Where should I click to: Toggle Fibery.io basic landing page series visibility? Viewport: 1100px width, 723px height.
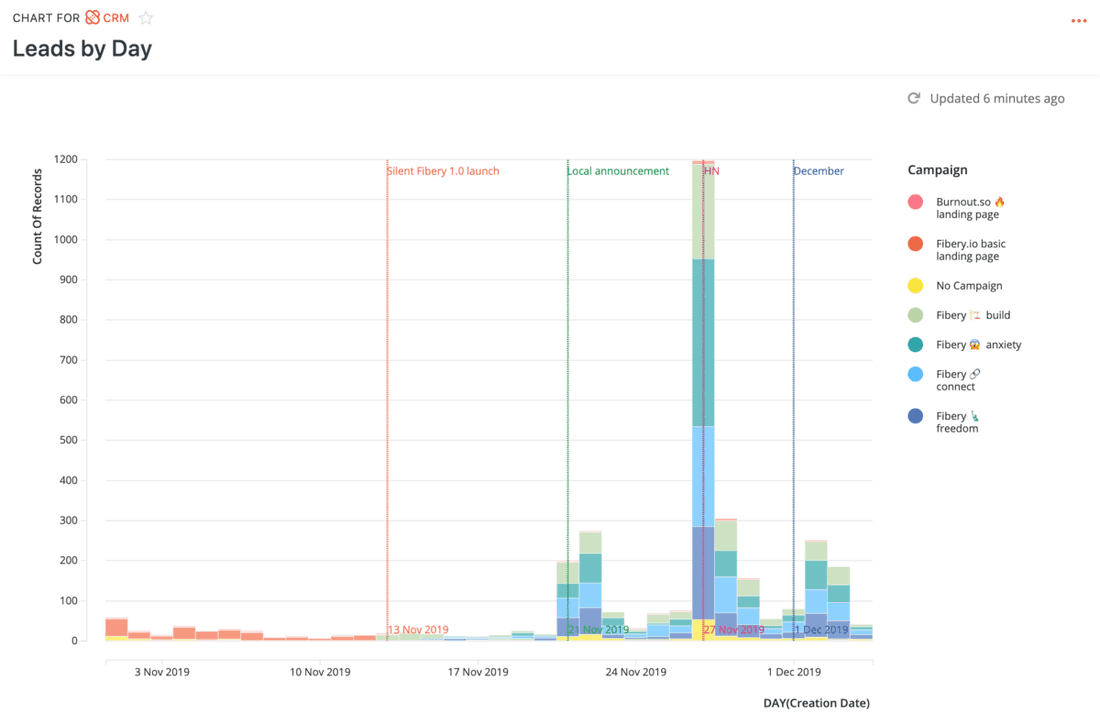(x=970, y=249)
